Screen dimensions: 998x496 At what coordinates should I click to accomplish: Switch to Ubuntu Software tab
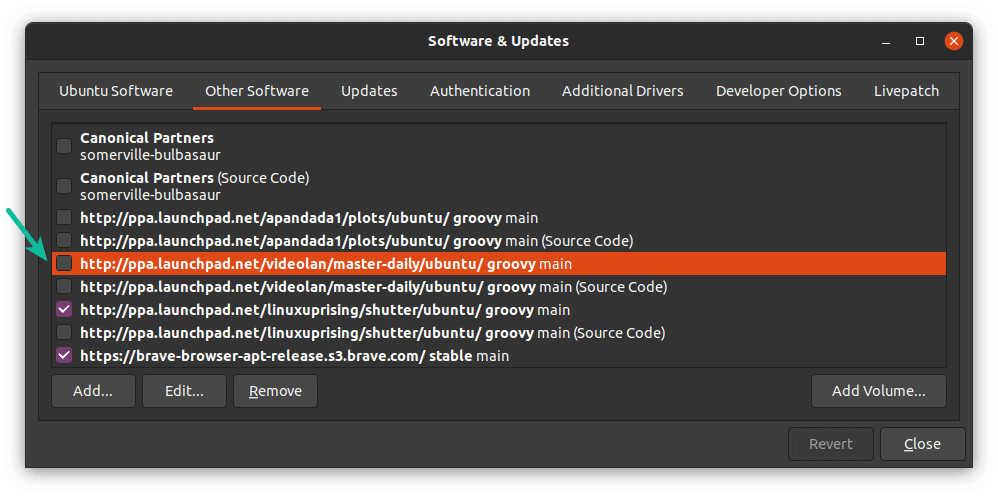116,91
